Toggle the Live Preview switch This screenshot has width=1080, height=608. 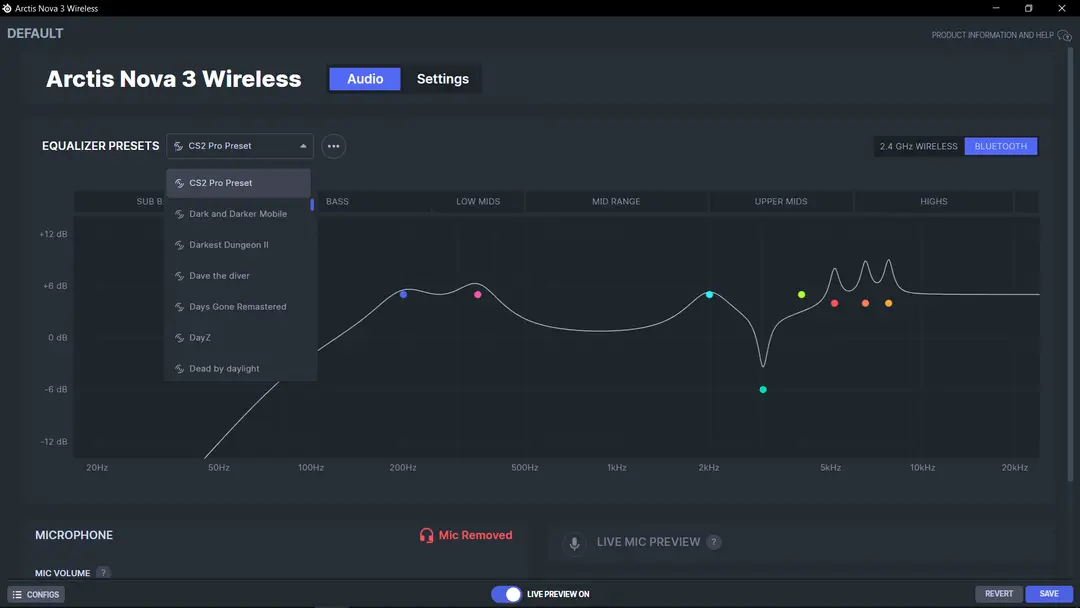(506, 594)
